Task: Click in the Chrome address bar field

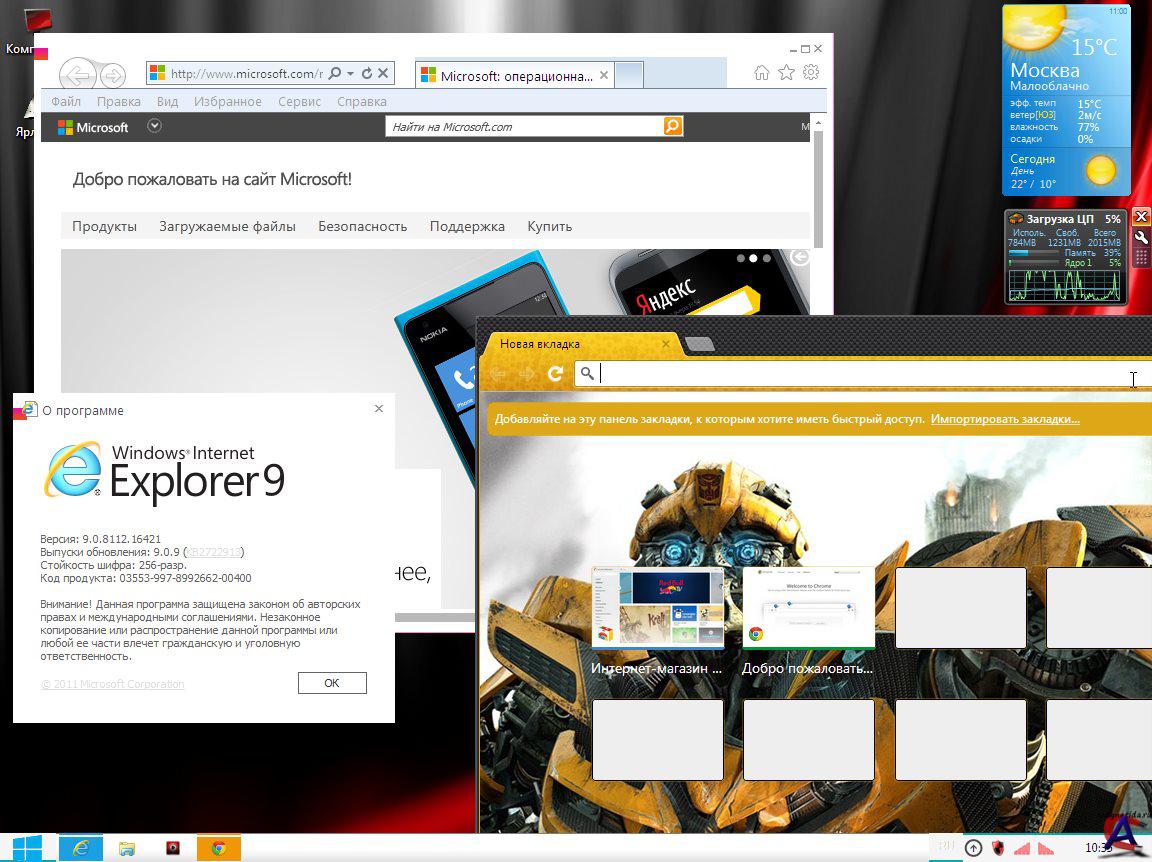Action: (x=860, y=373)
